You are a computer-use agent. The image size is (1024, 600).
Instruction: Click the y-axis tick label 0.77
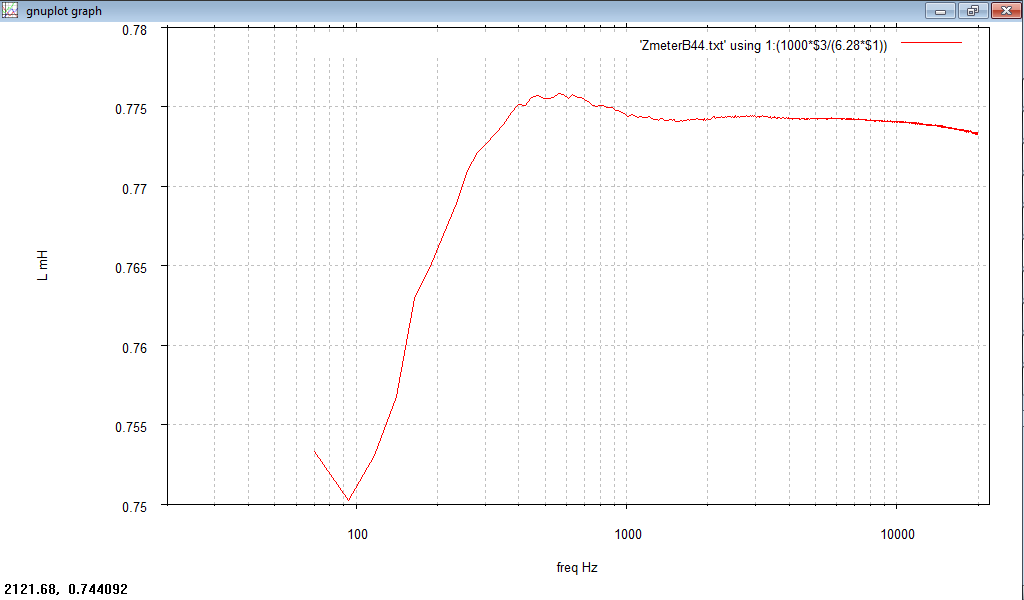pos(135,189)
